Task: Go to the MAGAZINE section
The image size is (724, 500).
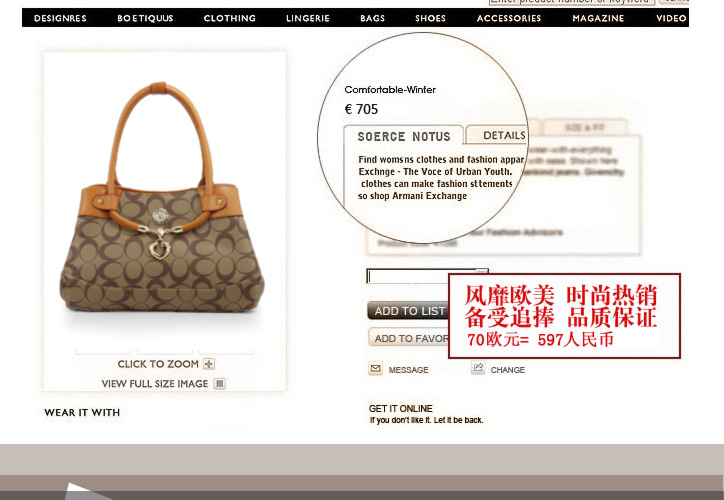Action: pos(598,18)
